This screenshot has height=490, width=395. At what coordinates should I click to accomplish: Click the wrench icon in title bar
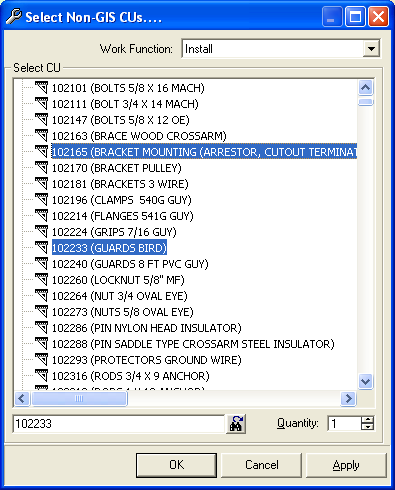tap(14, 17)
